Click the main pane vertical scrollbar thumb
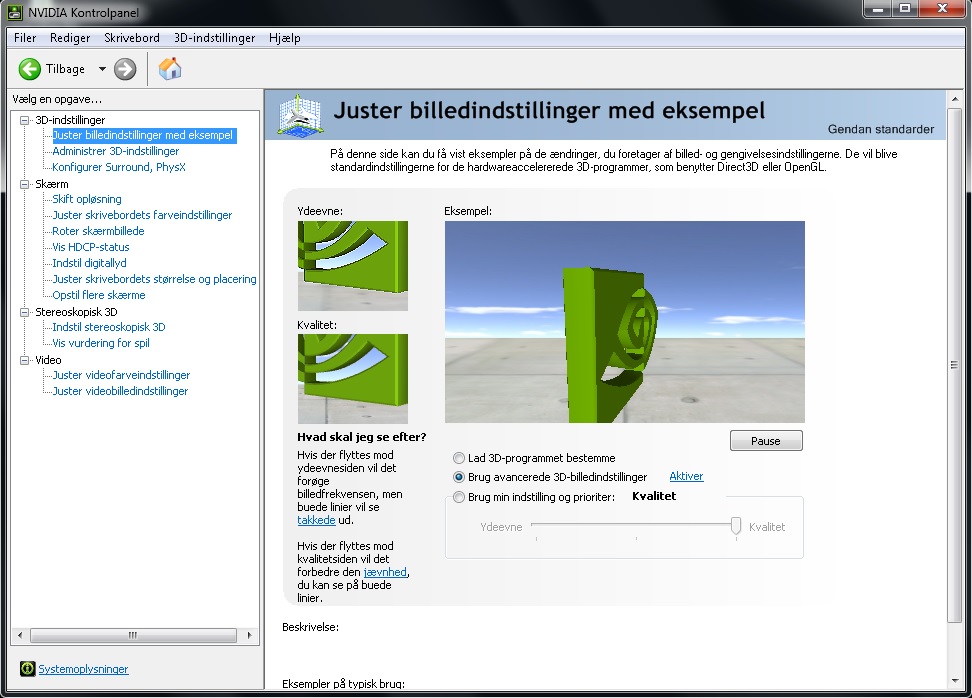 (955, 366)
